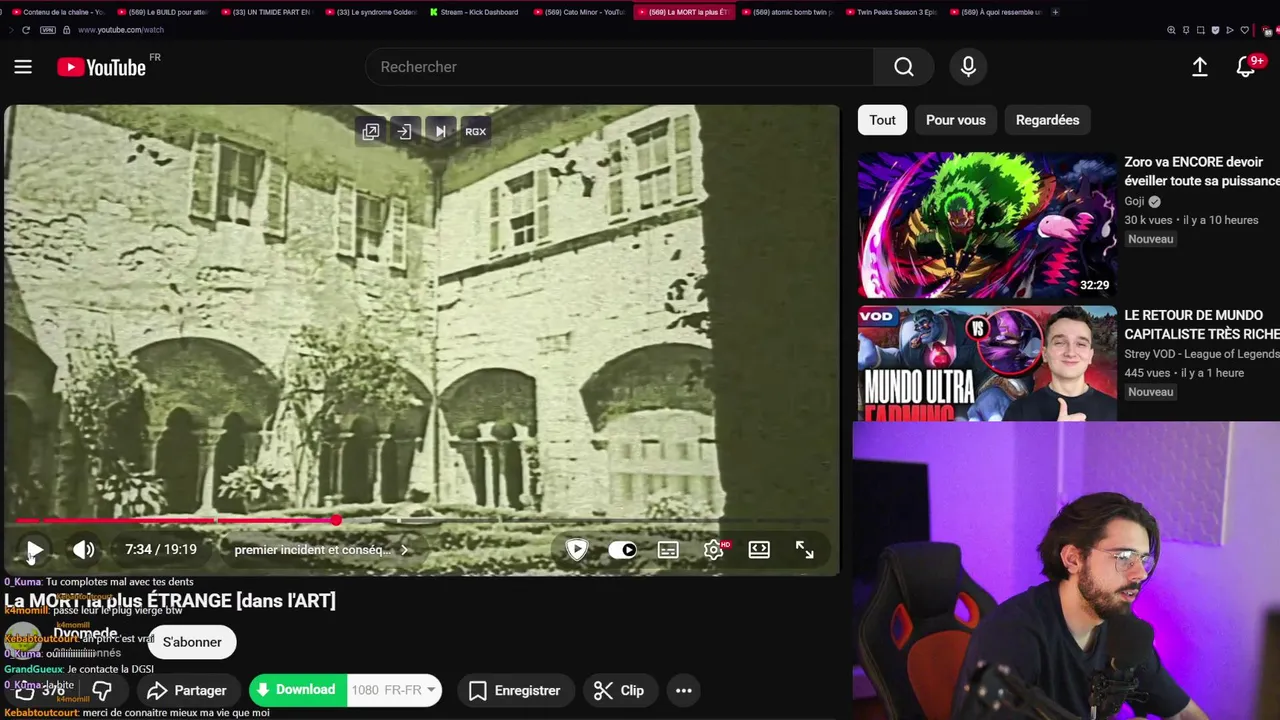Enter fullscreen mode in the player

tap(805, 549)
